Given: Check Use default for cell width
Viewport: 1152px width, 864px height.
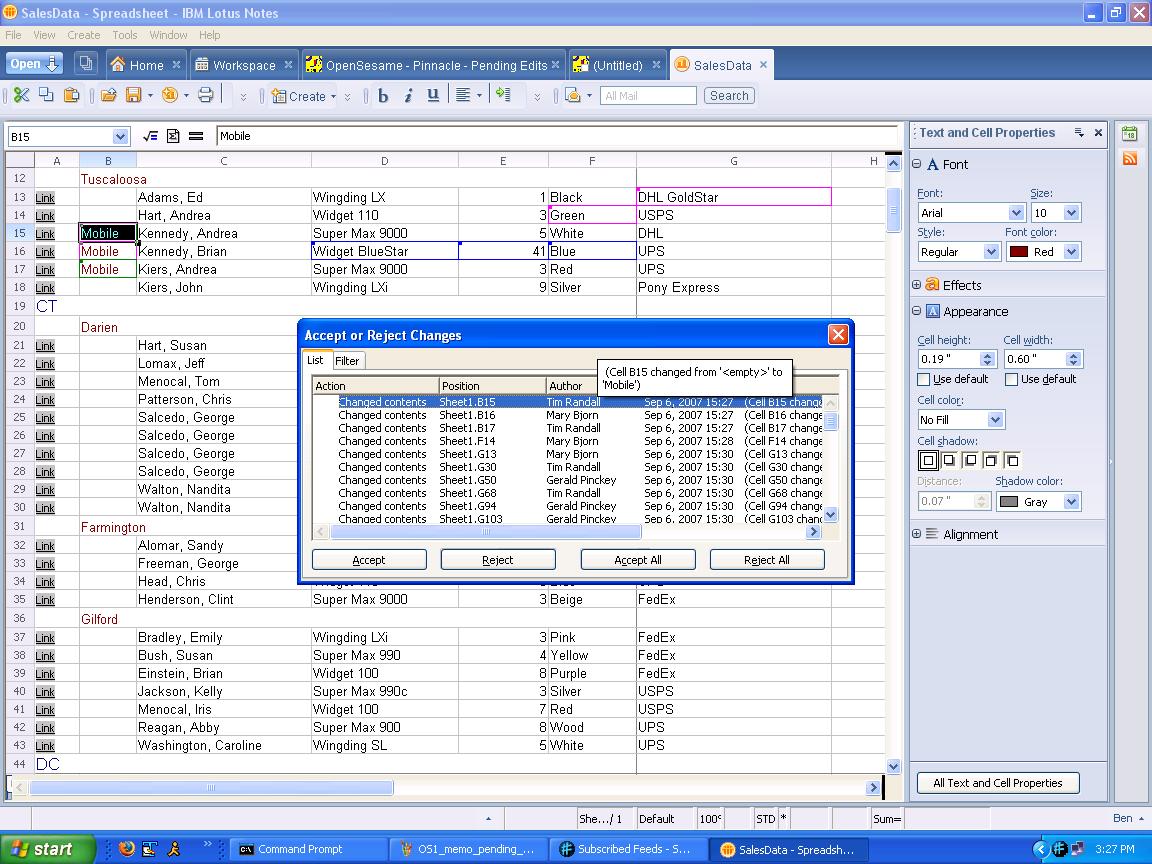Looking at the screenshot, I should (x=1011, y=380).
